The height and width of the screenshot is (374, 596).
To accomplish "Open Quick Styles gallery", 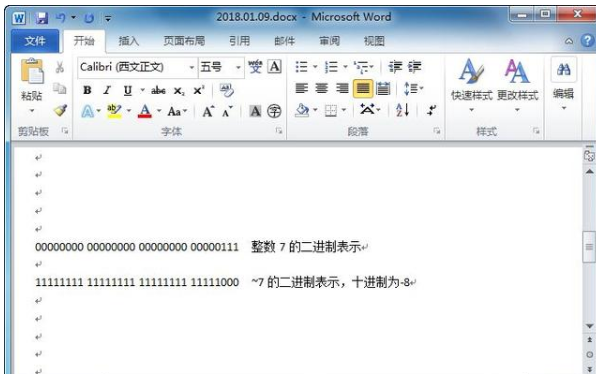I will tap(471, 86).
